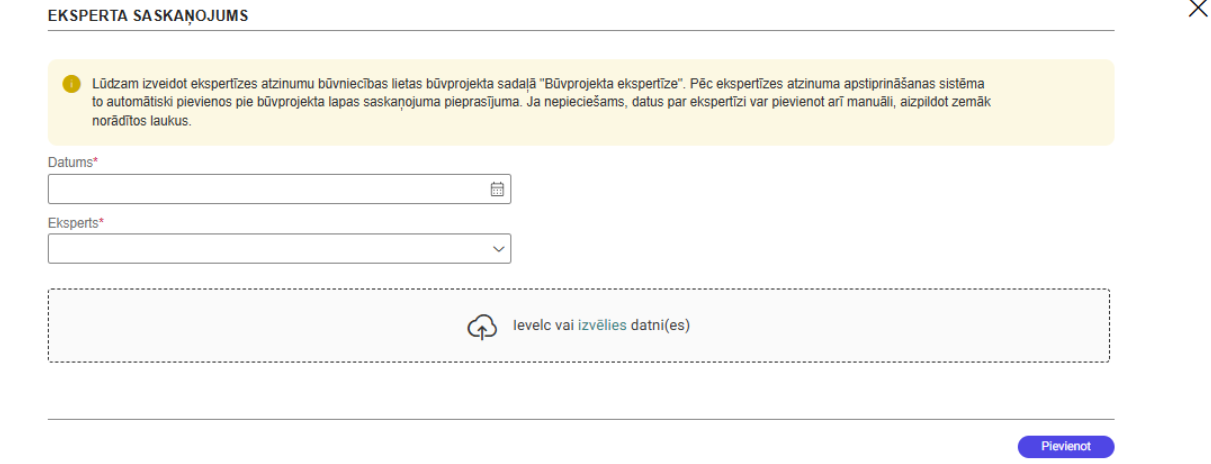Click the Eksperts field label
1211x464 pixels.
pos(71,223)
